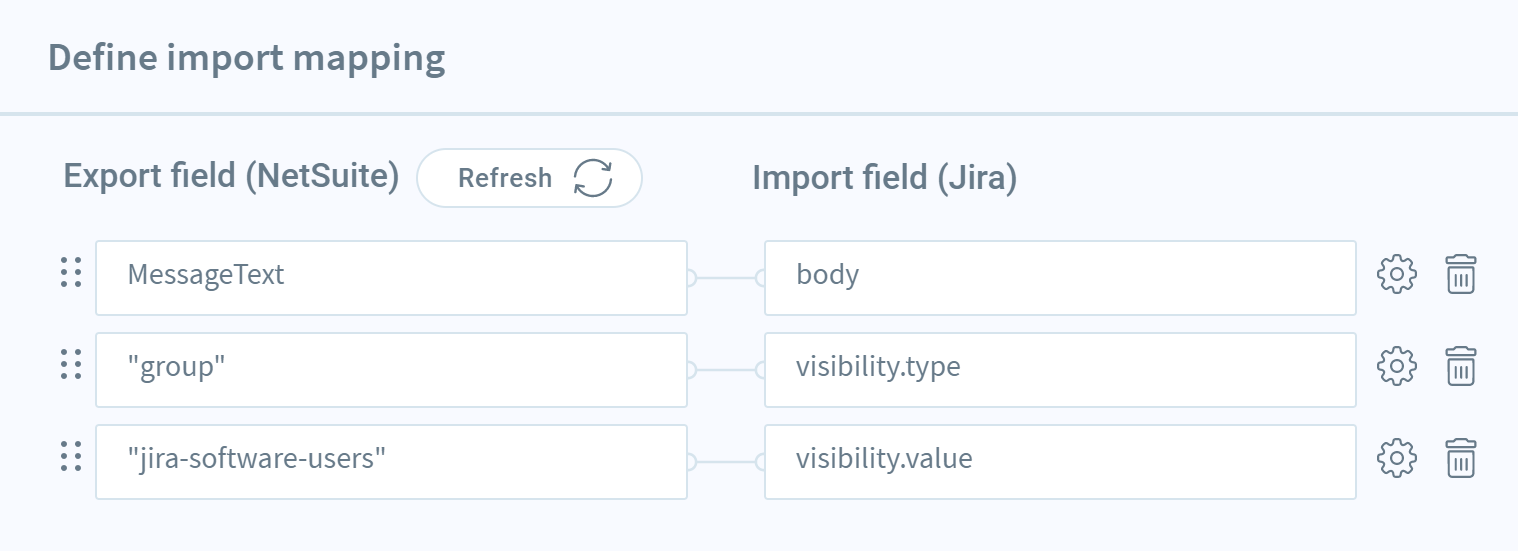The height and width of the screenshot is (551, 1518).
Task: Open settings gear for body mapping
Action: pyautogui.click(x=1397, y=275)
